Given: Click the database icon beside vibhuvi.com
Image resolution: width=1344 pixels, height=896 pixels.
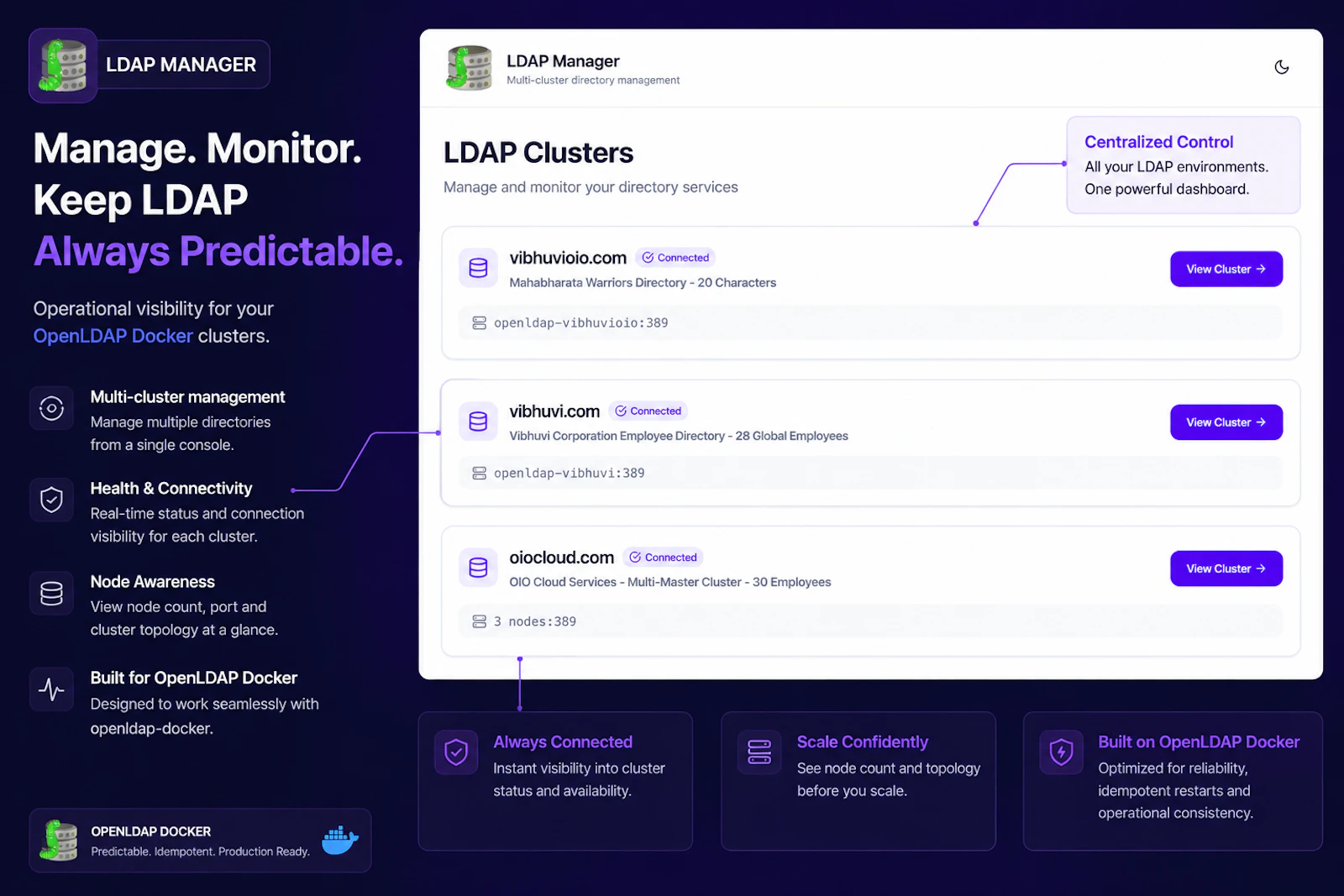Looking at the screenshot, I should coord(478,422).
